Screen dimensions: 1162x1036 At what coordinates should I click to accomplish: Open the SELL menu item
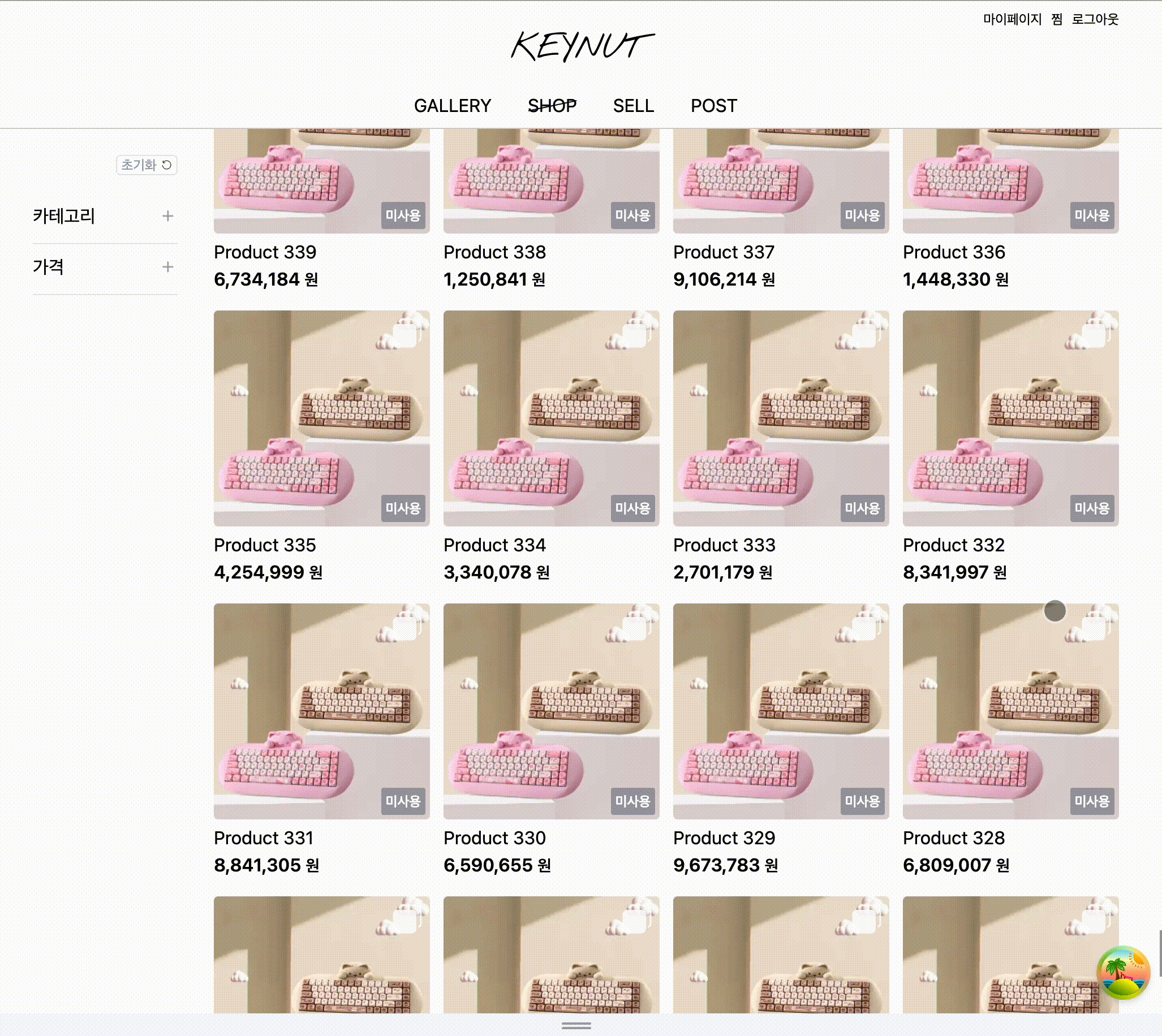[633, 106]
